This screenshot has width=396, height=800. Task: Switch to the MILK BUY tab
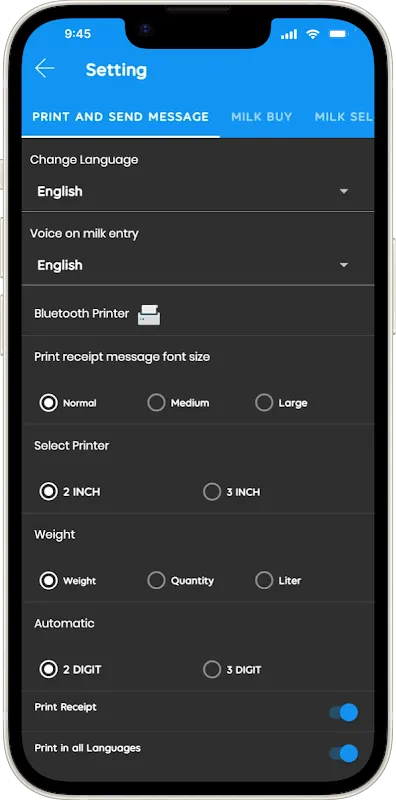click(262, 117)
